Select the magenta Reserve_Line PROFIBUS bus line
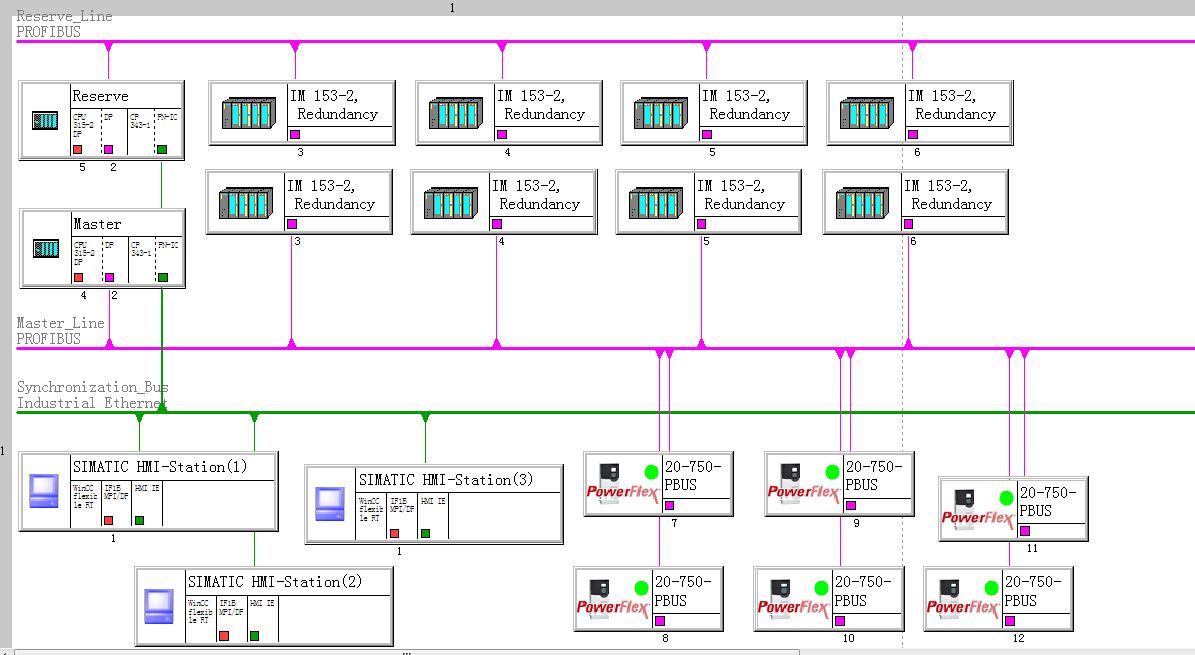Image resolution: width=1195 pixels, height=655 pixels. tap(605, 41)
